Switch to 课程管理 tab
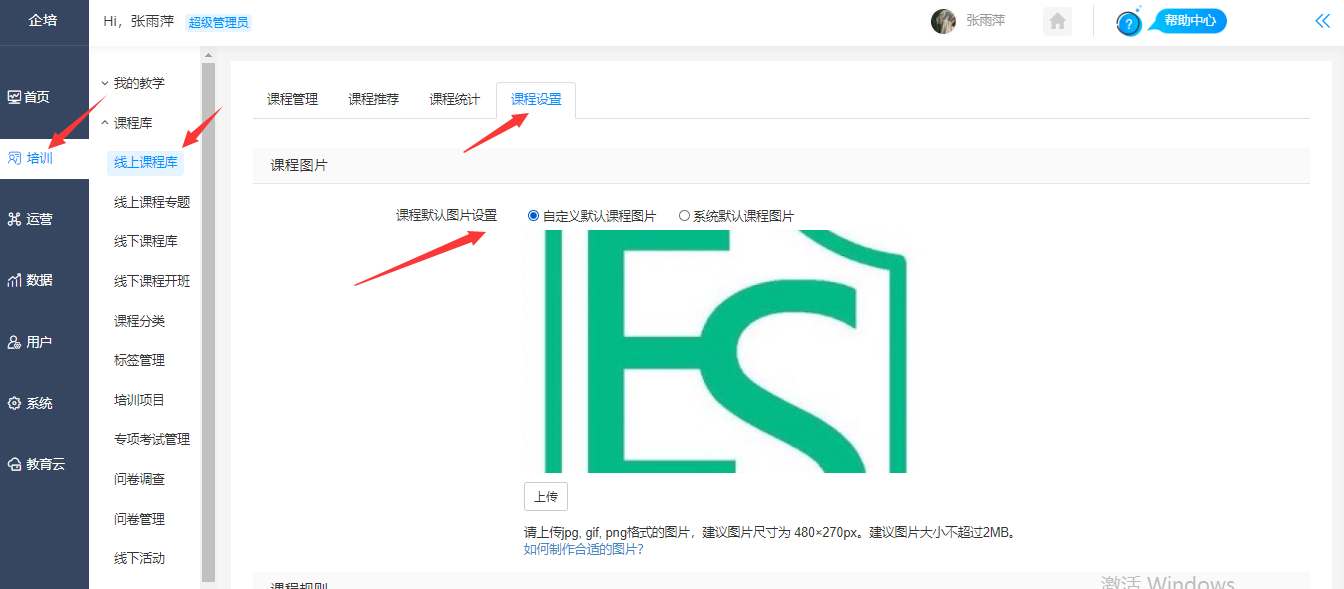1344x589 pixels. coord(292,99)
